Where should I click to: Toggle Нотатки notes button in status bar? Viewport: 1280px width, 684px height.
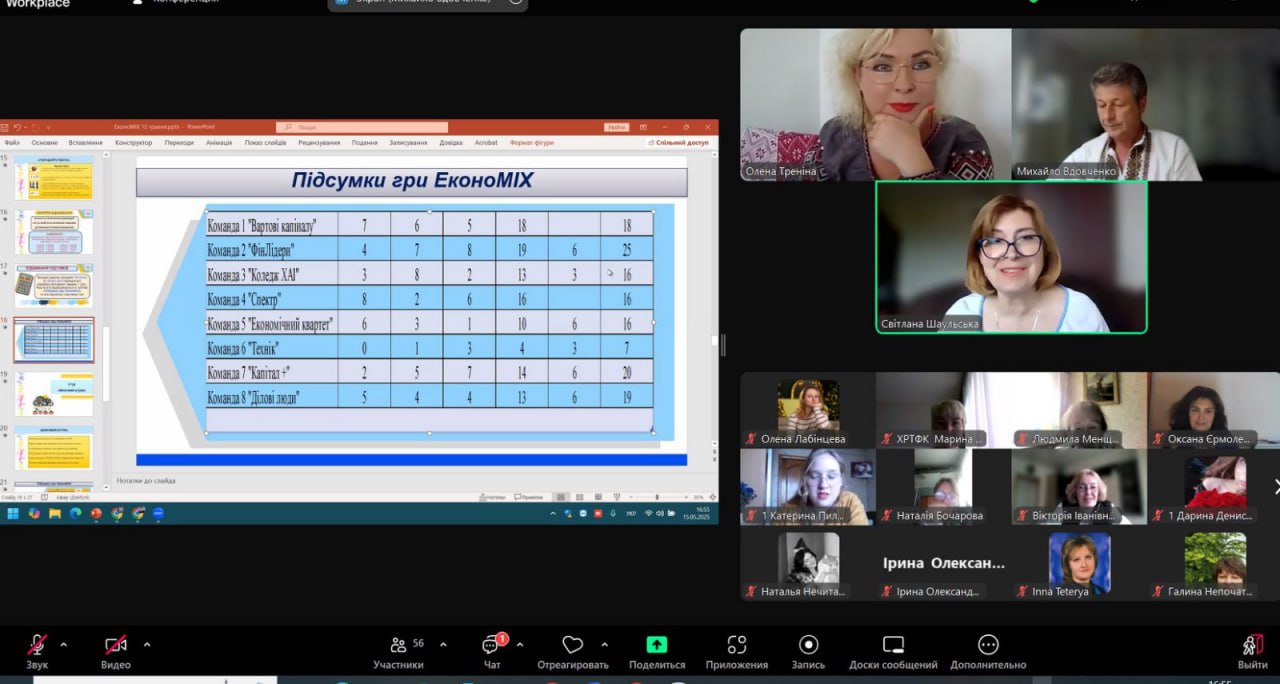(493, 497)
